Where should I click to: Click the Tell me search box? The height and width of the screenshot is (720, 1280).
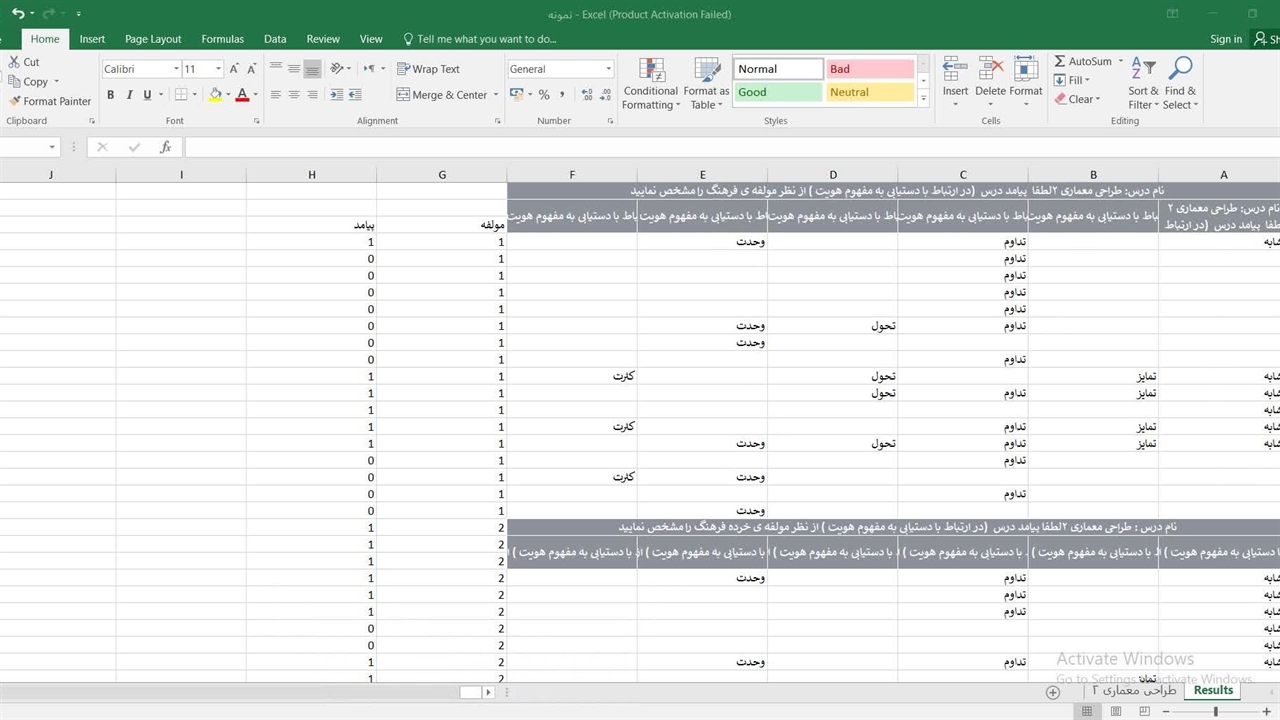tap(486, 39)
